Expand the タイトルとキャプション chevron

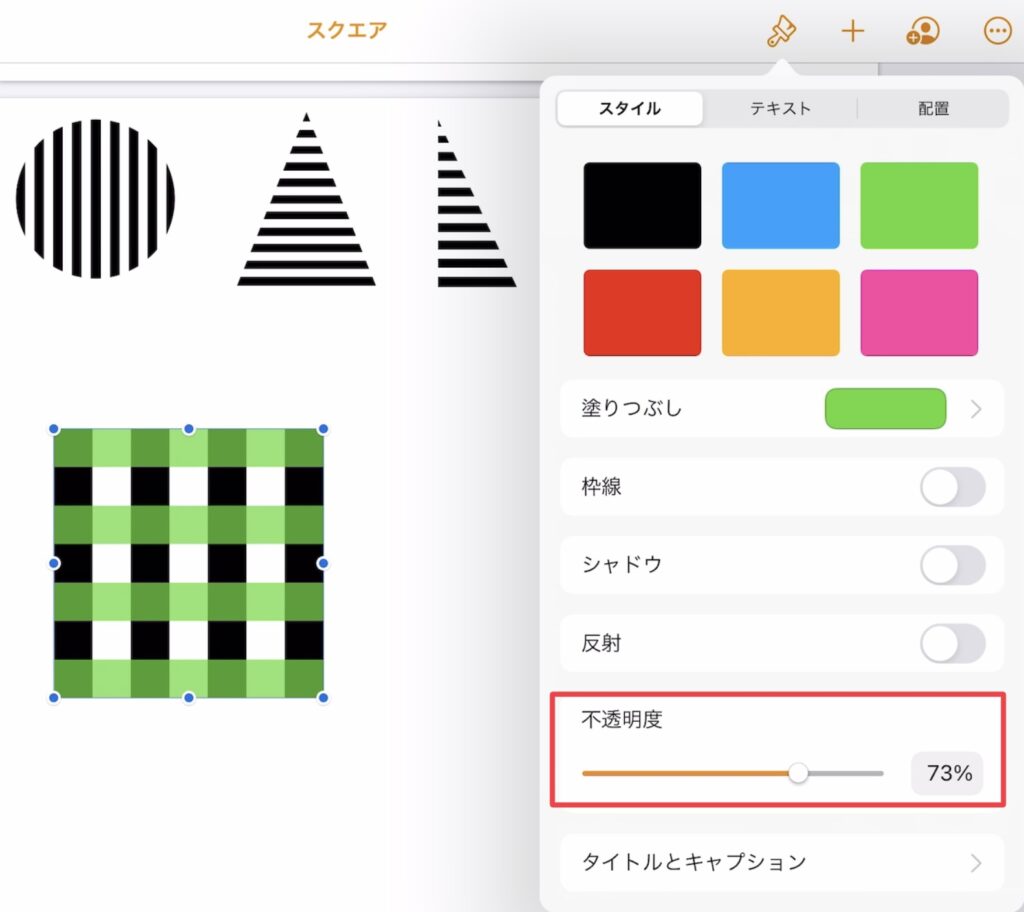(x=976, y=863)
